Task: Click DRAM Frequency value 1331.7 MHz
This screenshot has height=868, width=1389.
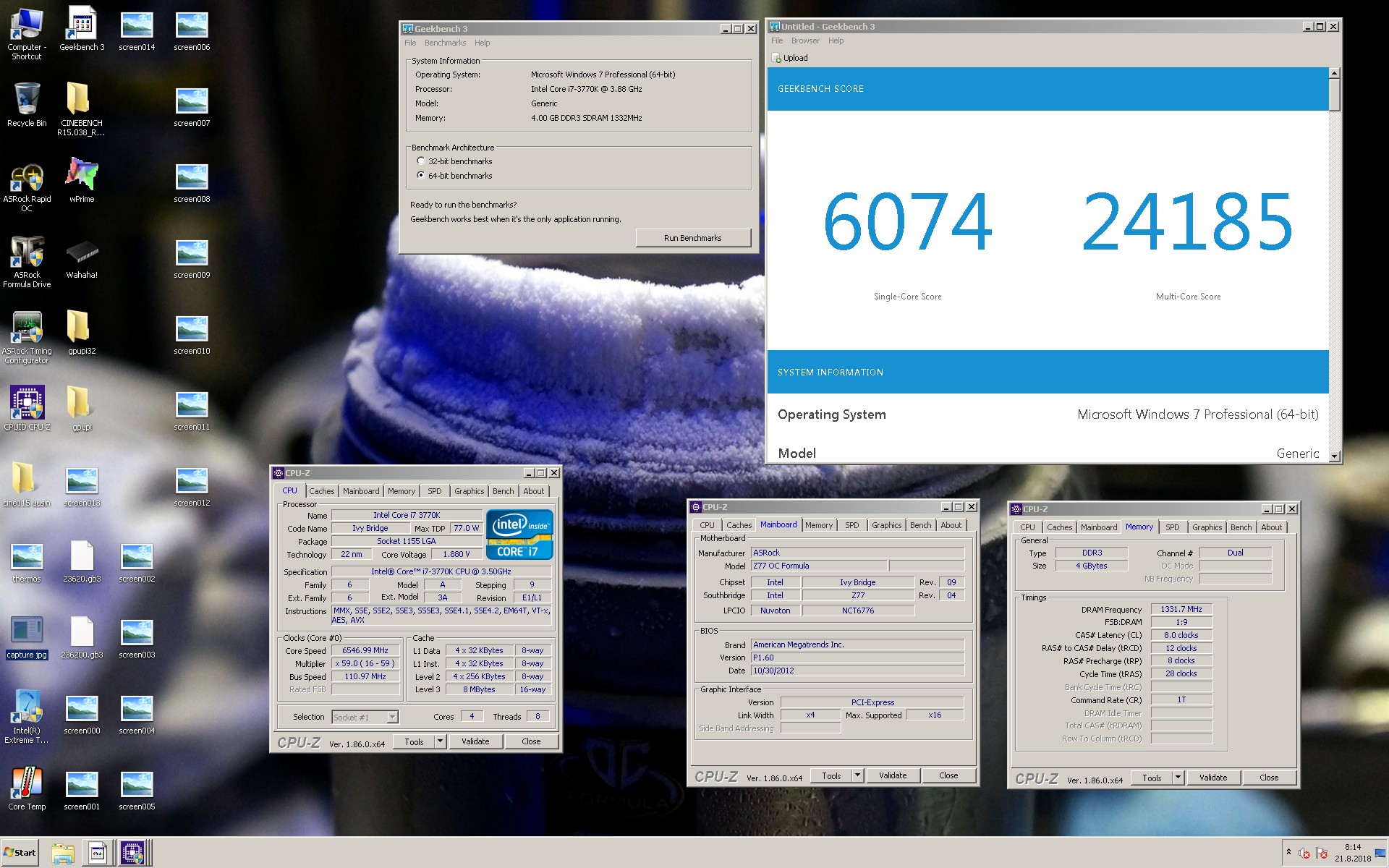Action: coord(1181,609)
